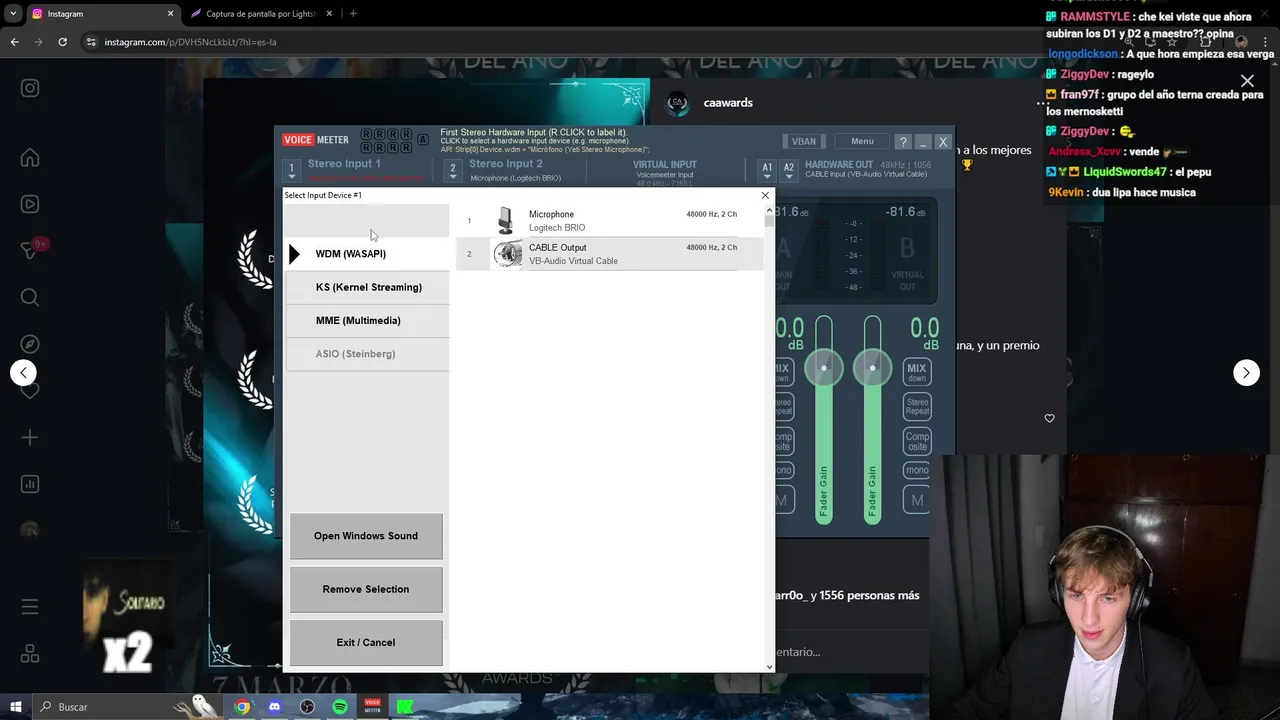Open Instagram Explore compass icon

[x=30, y=344]
